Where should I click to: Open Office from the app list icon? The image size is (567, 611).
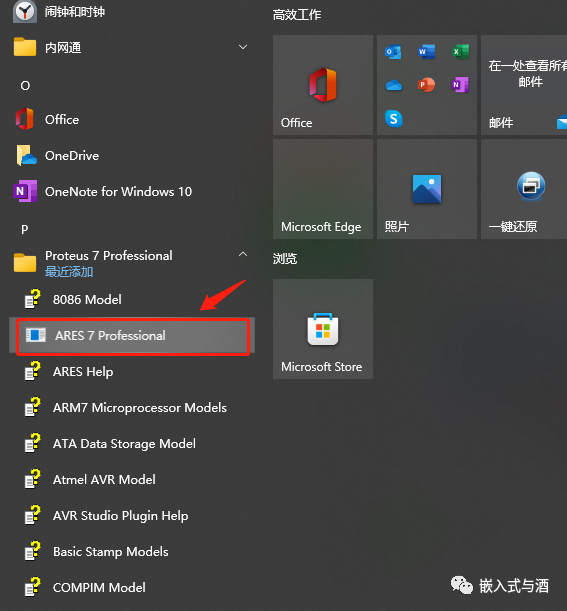pyautogui.click(x=25, y=119)
